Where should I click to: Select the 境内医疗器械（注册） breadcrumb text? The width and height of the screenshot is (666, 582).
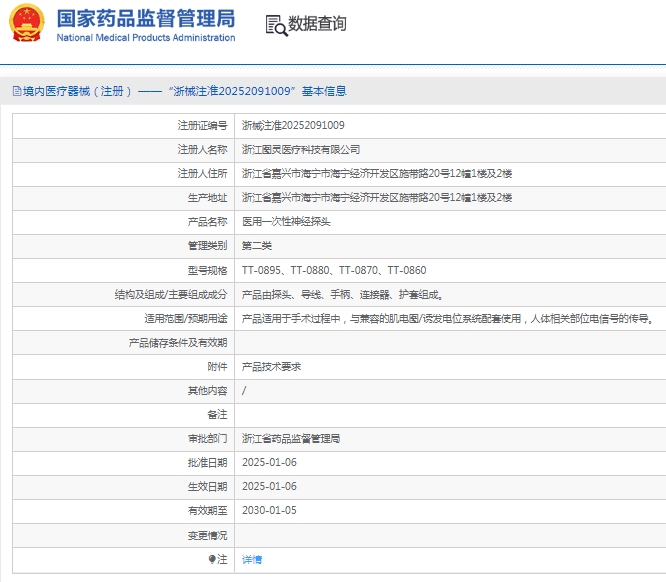pyautogui.click(x=77, y=91)
